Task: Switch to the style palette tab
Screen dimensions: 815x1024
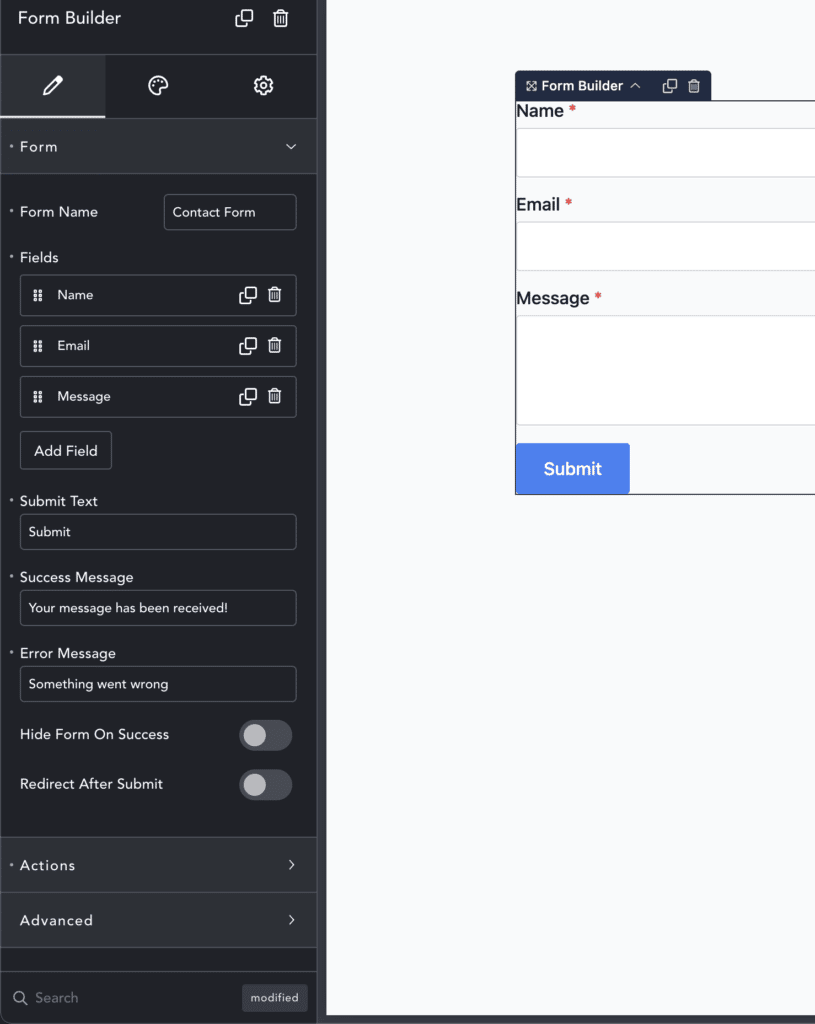Action: (158, 86)
